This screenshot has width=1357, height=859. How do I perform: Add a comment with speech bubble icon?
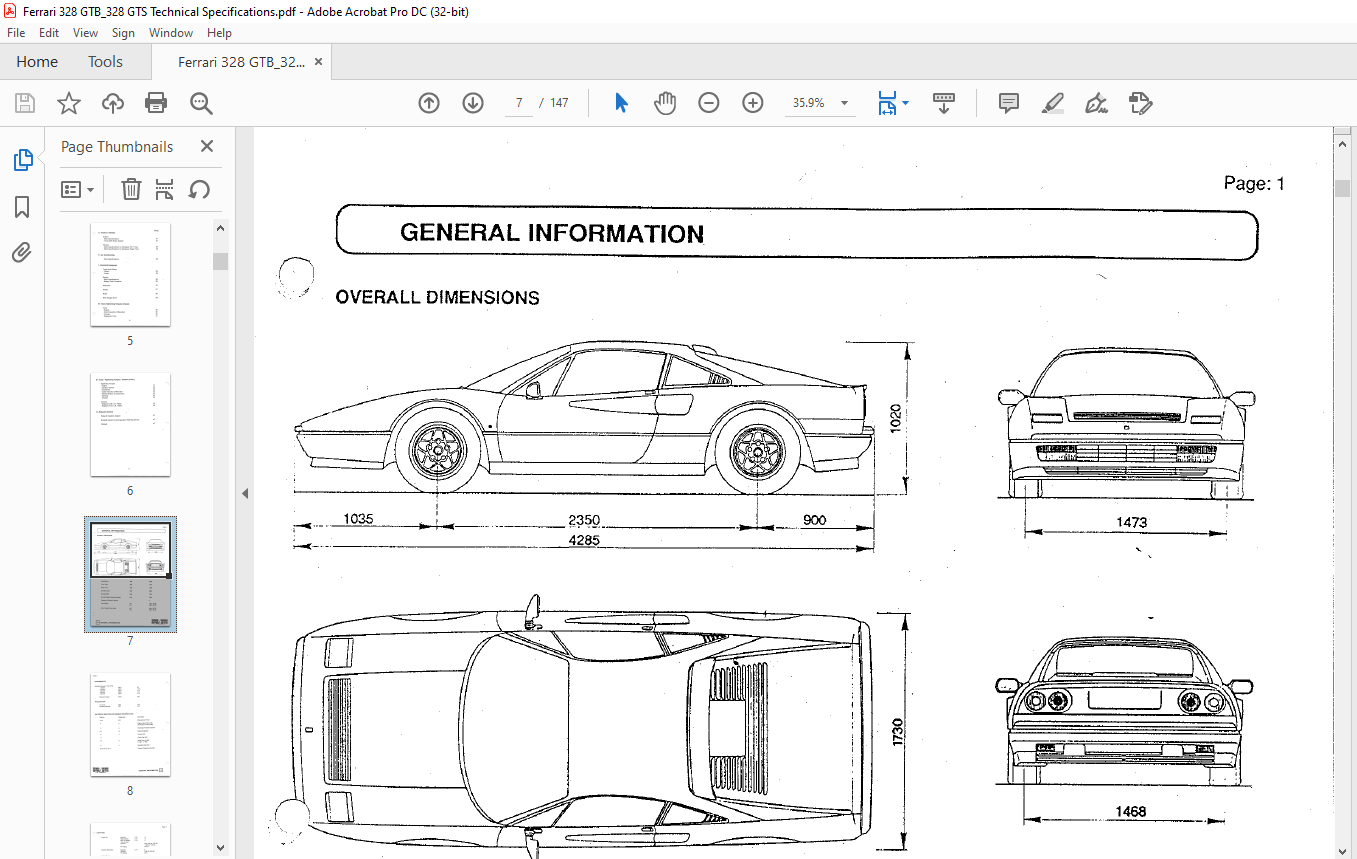1009,103
